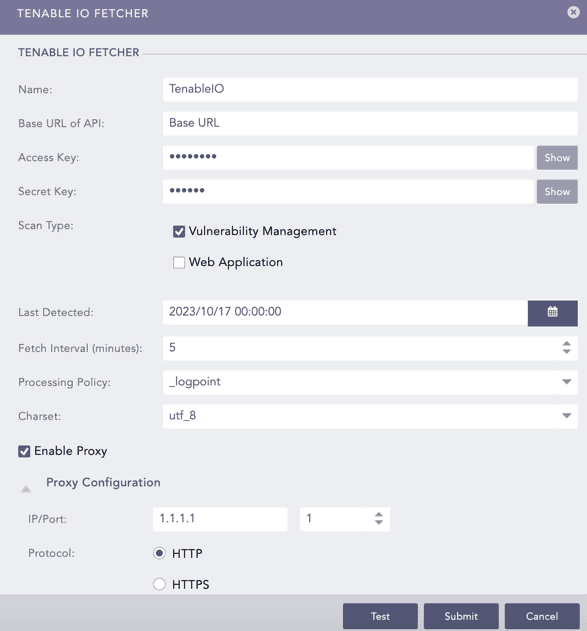The image size is (587, 631).
Task: Focus the Name input field
Action: pos(370,89)
